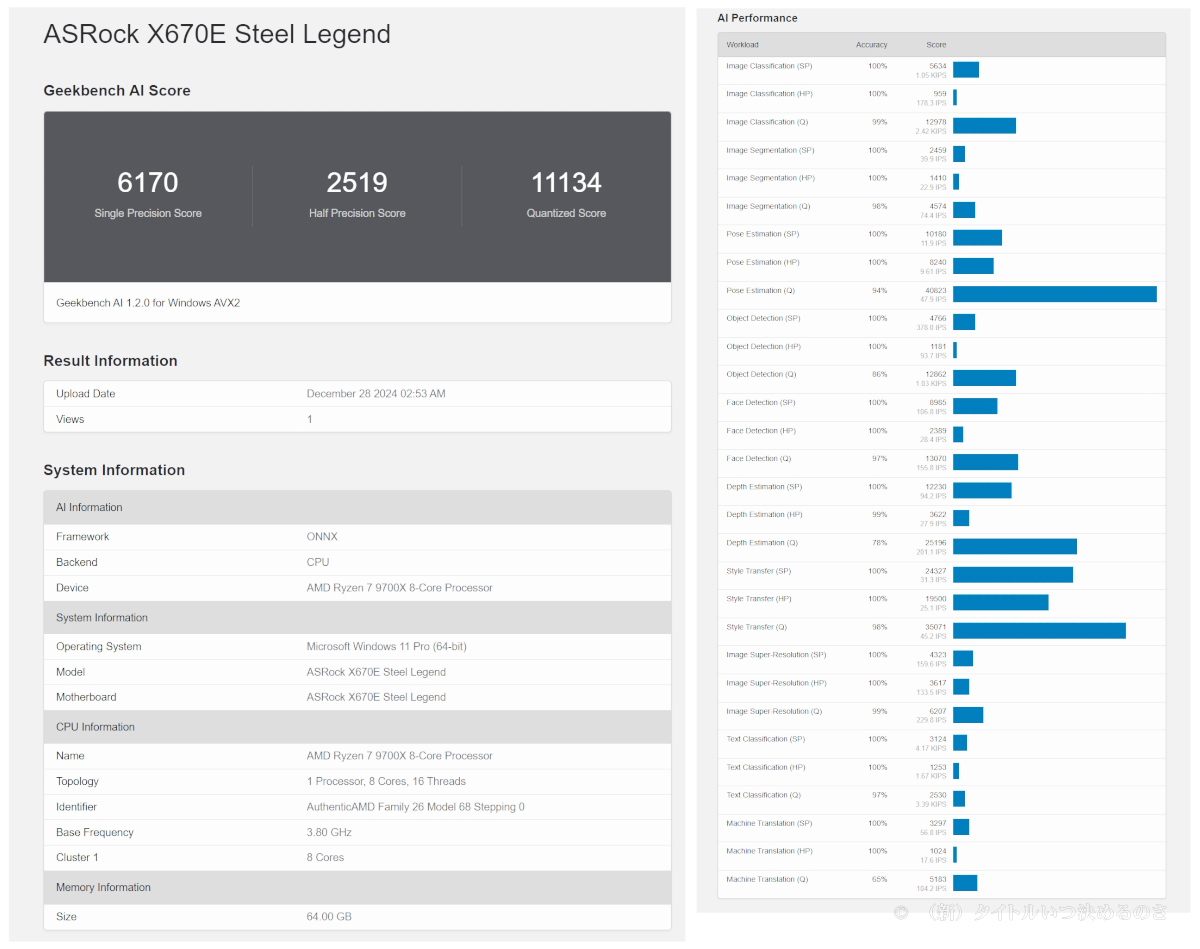
Task: Click the Object Detection (SP) workload label
Action: tap(763, 318)
